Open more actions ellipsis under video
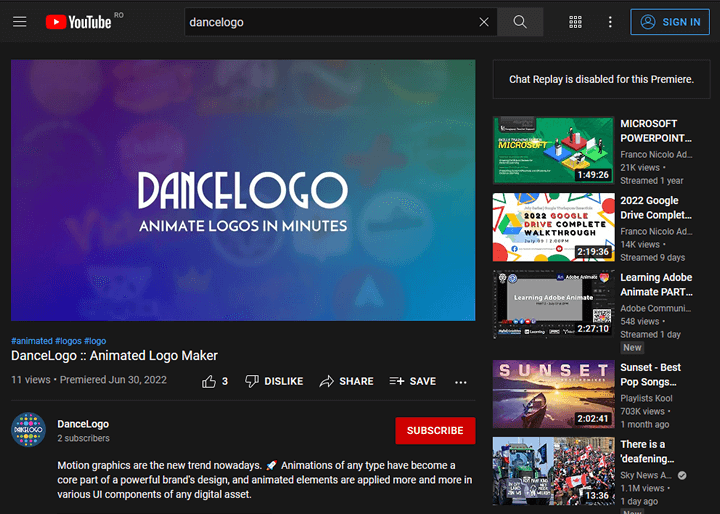The image size is (720, 514). (x=461, y=382)
